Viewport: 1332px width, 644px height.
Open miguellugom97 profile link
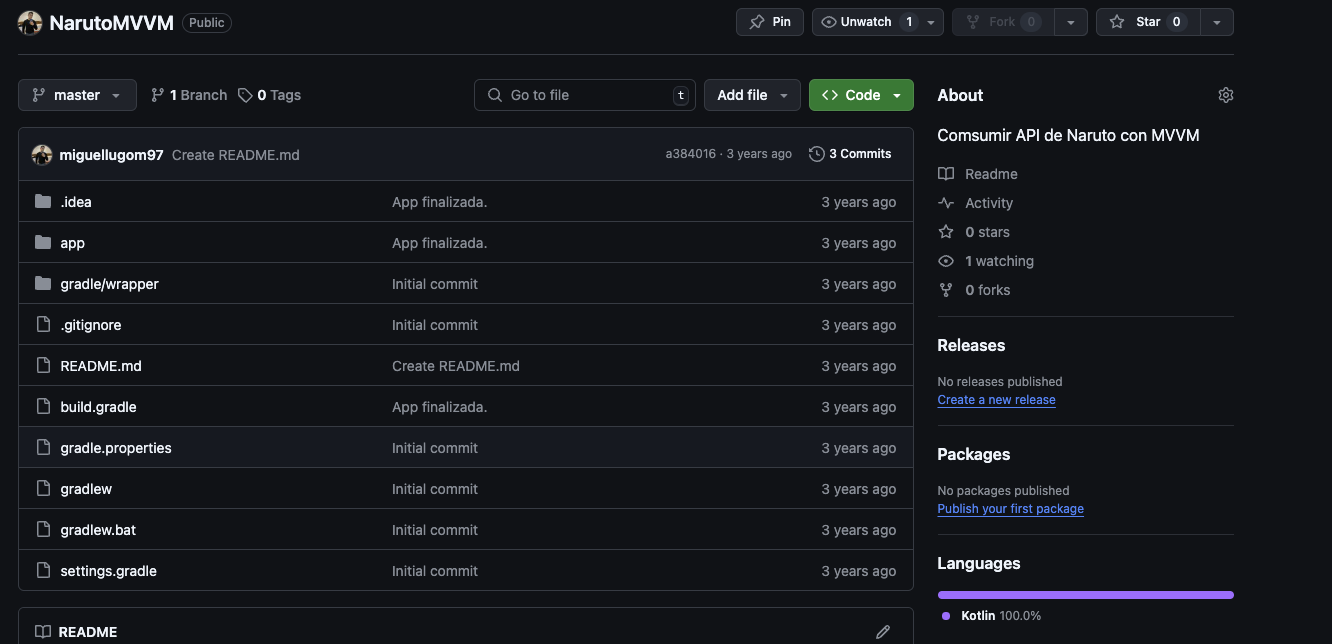(111, 154)
